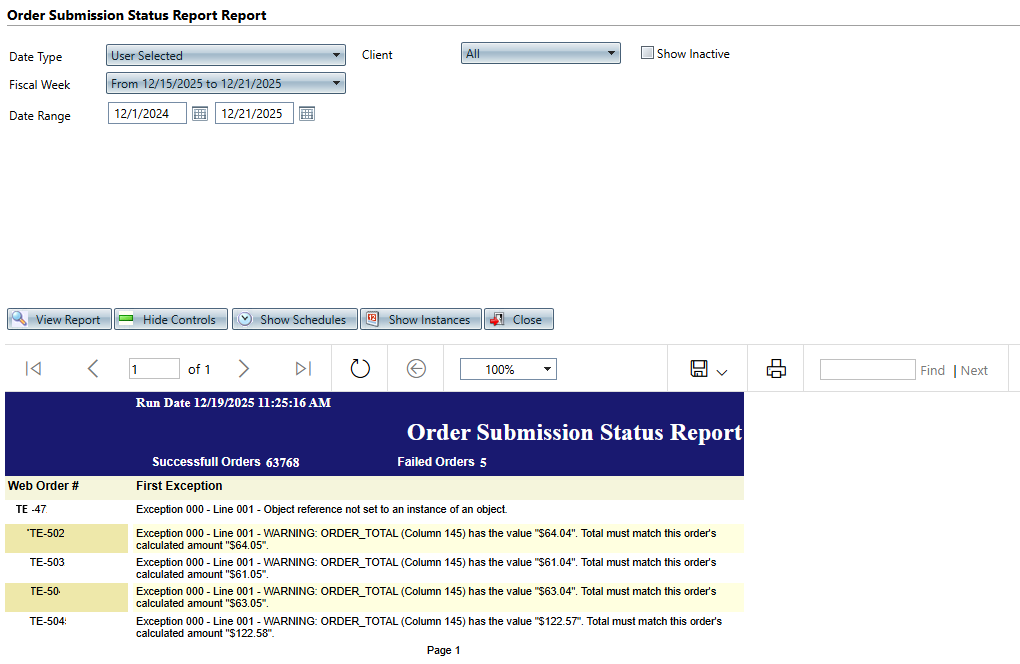Open the Client dropdown
The width and height of the screenshot is (1020, 664).
(x=540, y=54)
